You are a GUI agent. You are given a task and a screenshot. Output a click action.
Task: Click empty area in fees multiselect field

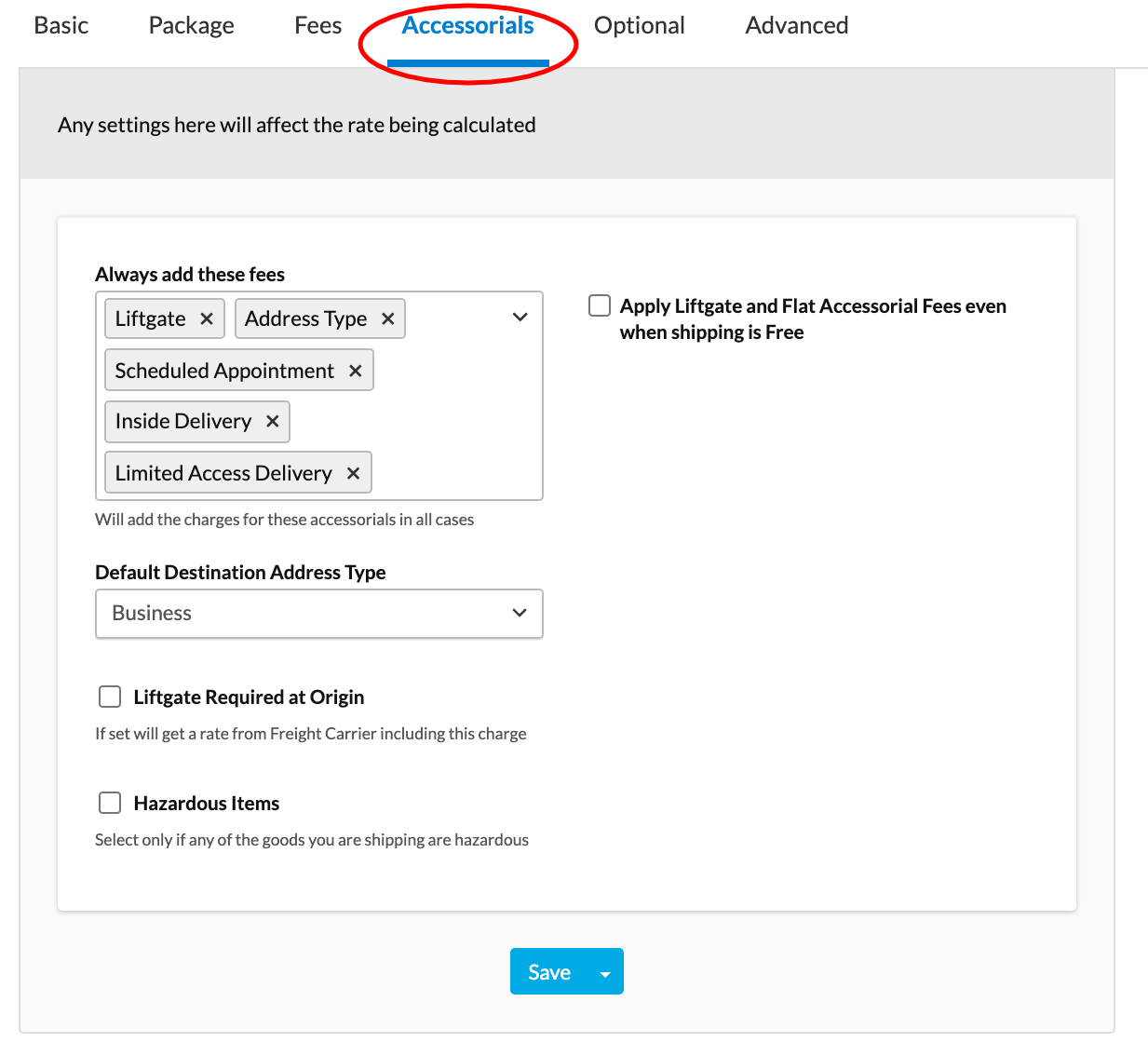click(x=456, y=419)
